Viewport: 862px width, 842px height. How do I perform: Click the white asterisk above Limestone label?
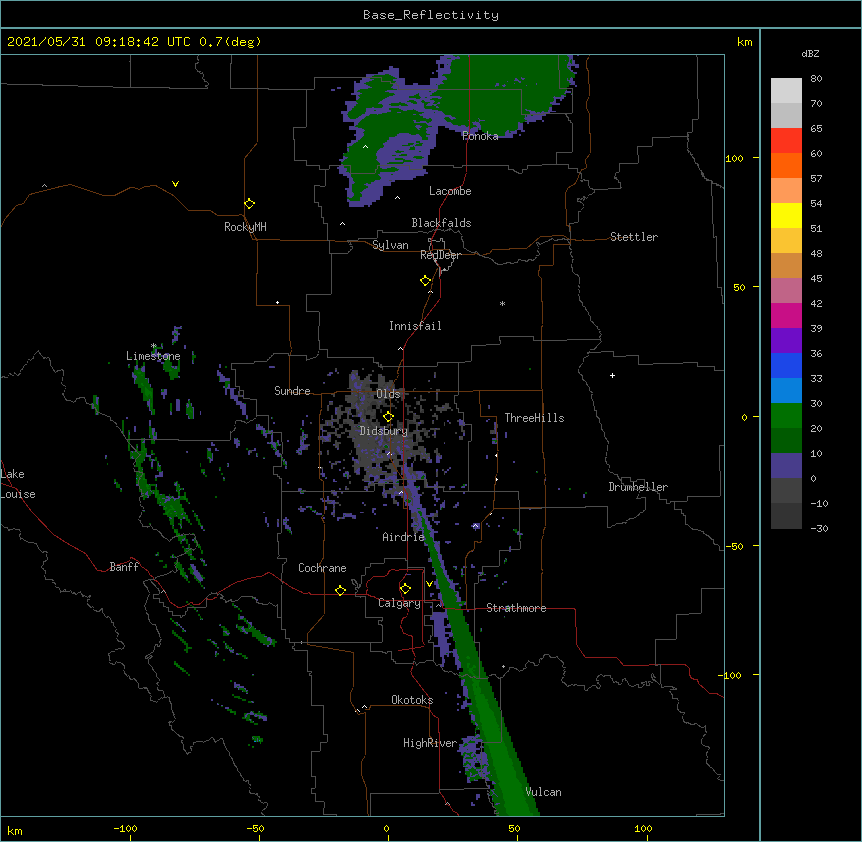(154, 346)
